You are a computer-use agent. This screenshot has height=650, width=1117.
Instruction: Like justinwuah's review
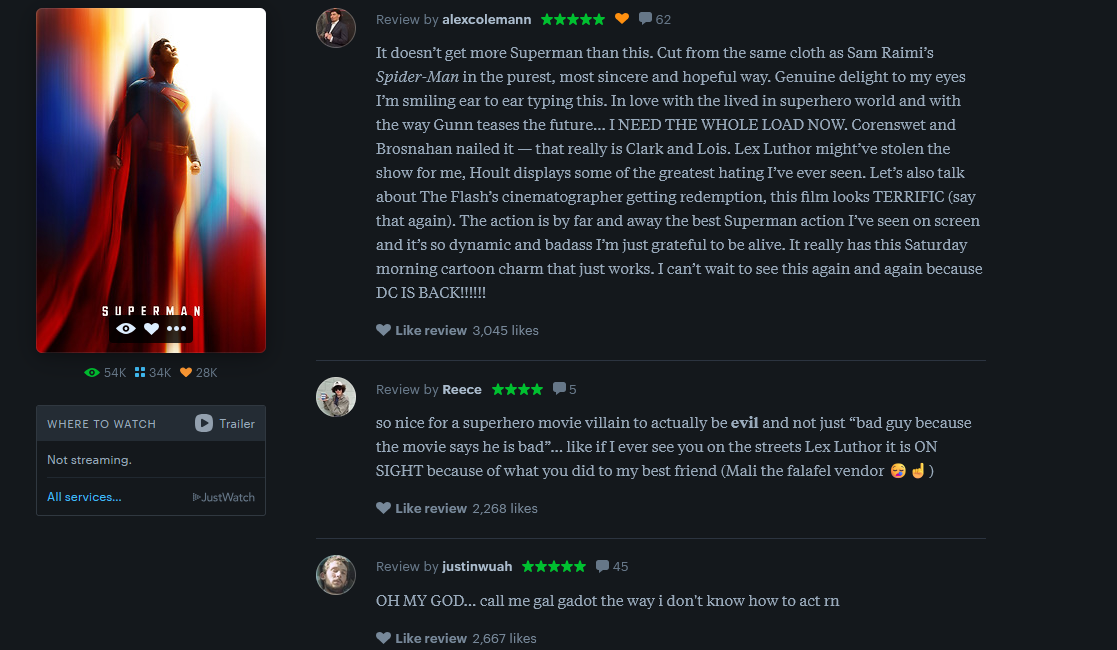pyautogui.click(x=421, y=638)
